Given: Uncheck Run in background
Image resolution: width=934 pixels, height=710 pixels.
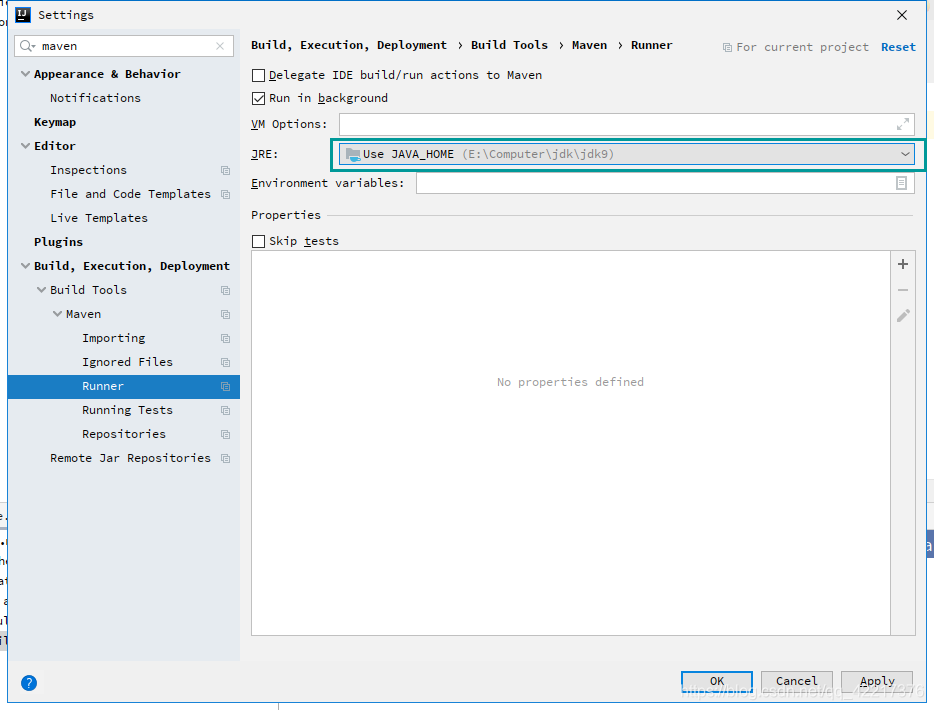Looking at the screenshot, I should coord(259,98).
